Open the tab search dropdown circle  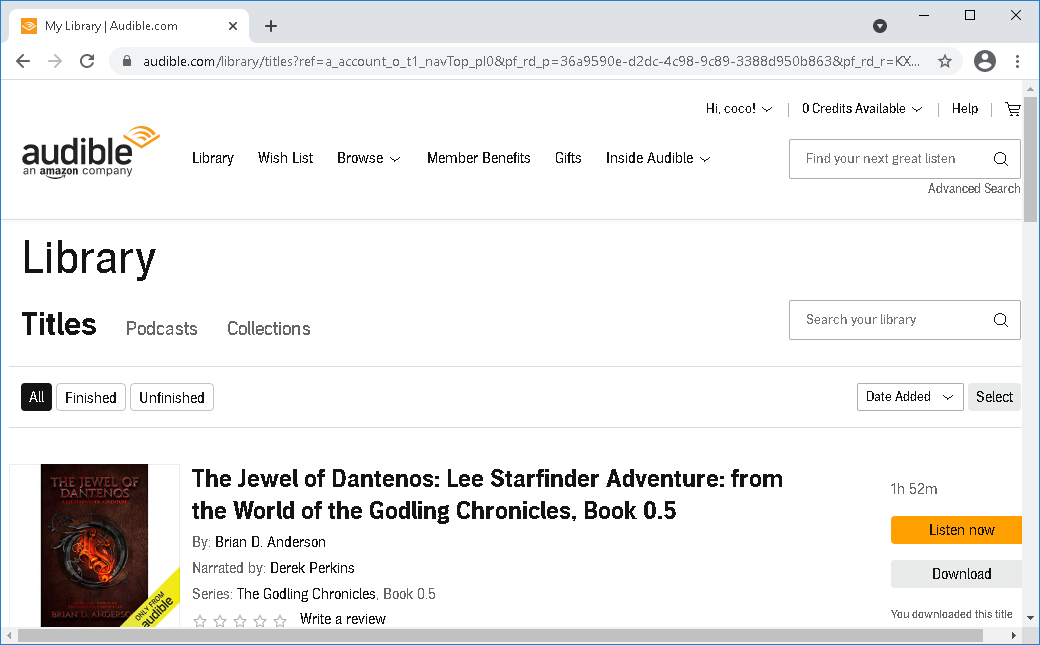(x=879, y=26)
